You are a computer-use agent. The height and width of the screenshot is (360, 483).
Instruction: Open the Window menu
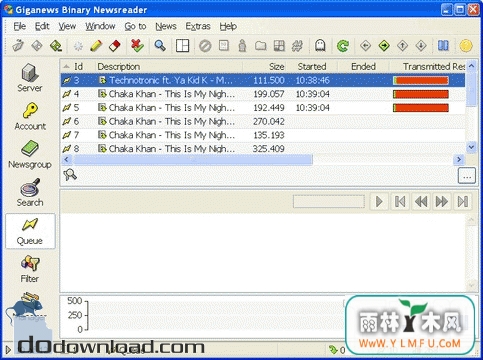(100, 26)
